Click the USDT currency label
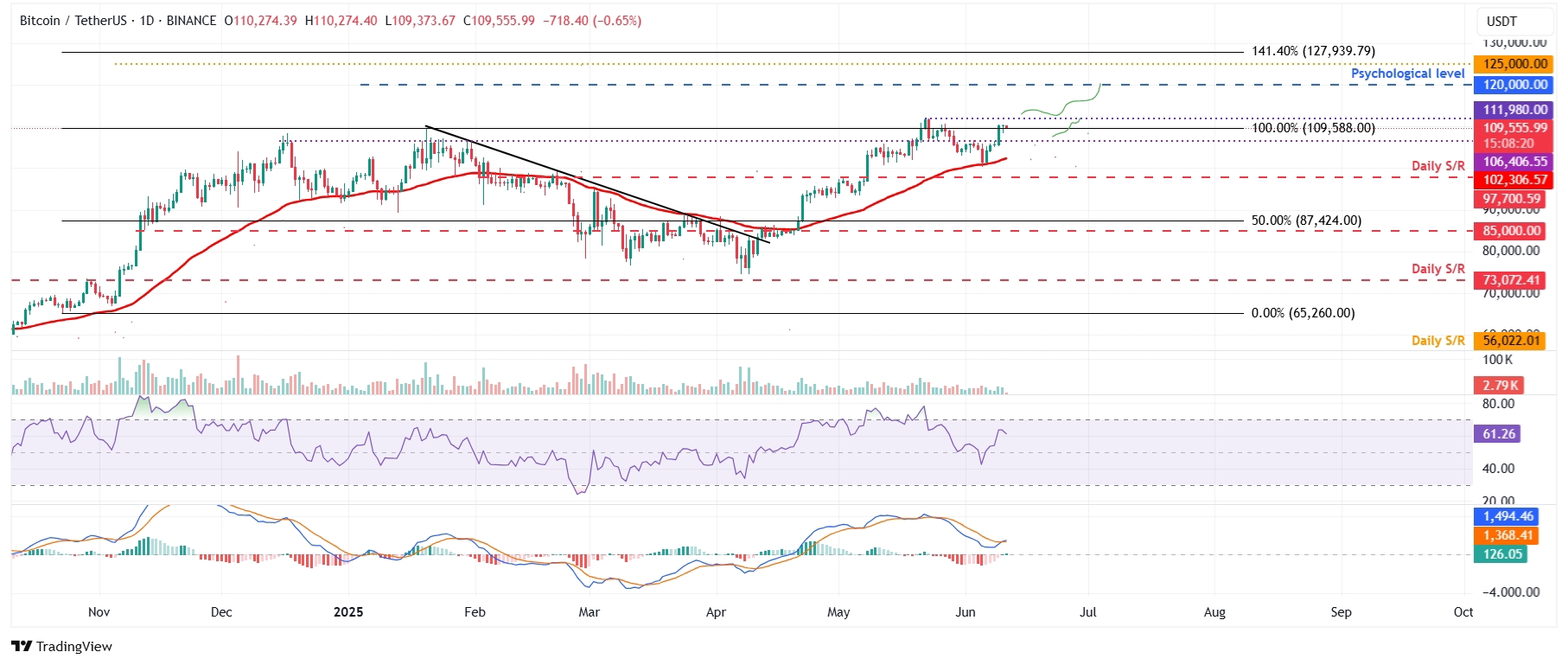The width and height of the screenshot is (1568, 665). [x=1501, y=22]
